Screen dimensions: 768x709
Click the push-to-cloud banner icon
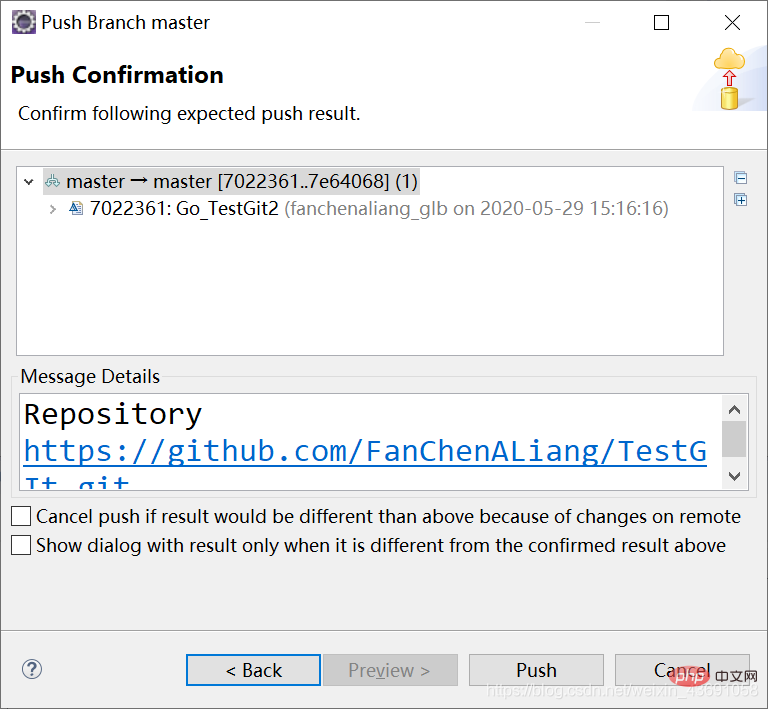pyautogui.click(x=729, y=79)
